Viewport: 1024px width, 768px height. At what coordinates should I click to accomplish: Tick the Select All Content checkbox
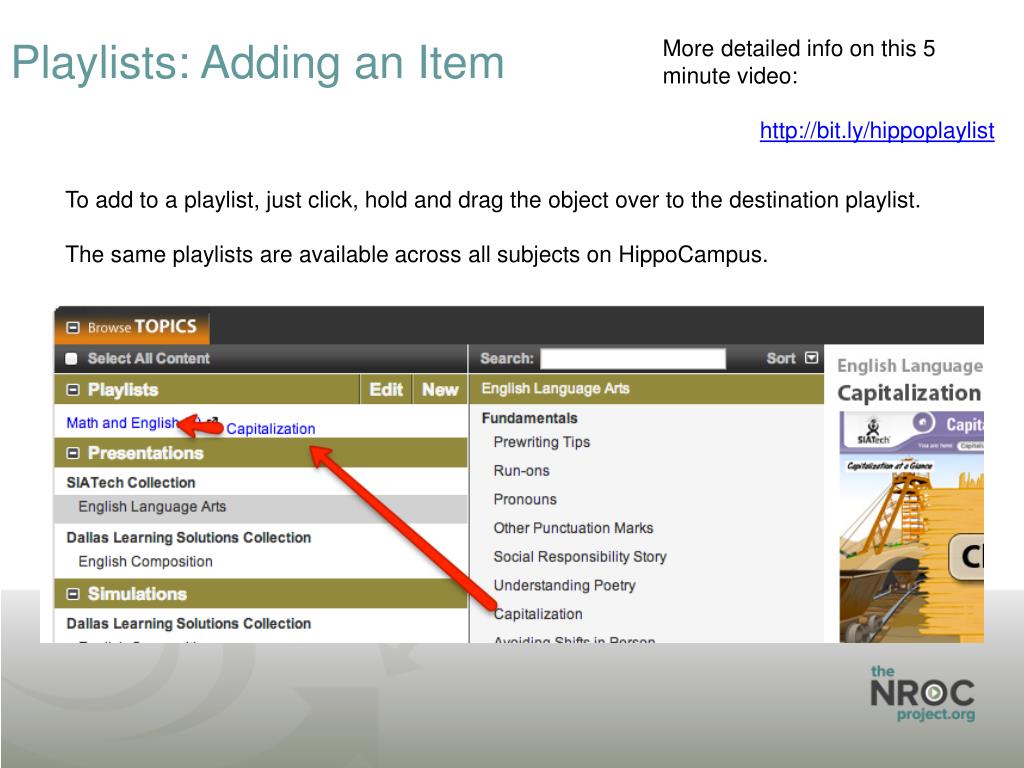[x=72, y=359]
